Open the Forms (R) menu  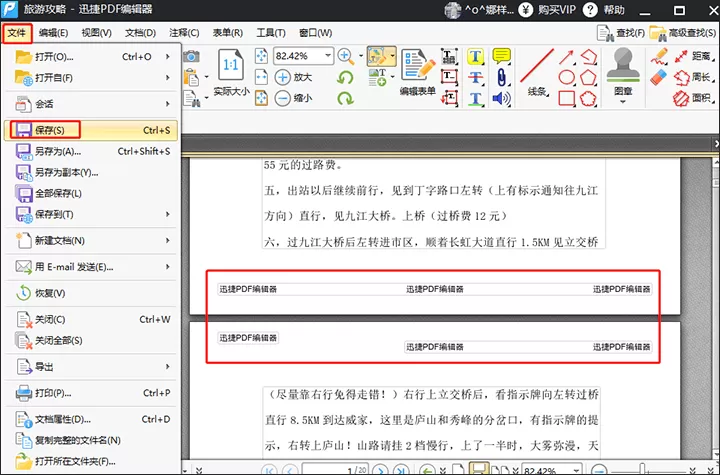(x=228, y=33)
